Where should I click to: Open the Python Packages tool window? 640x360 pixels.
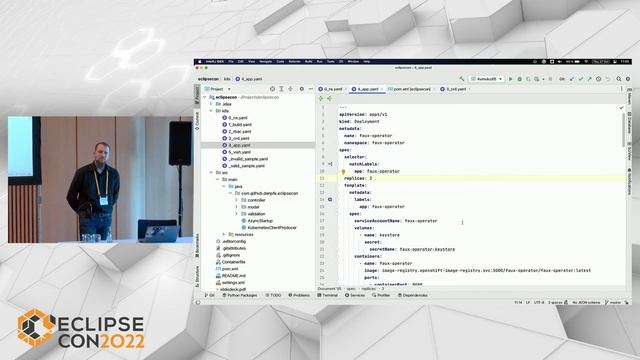pos(240,295)
